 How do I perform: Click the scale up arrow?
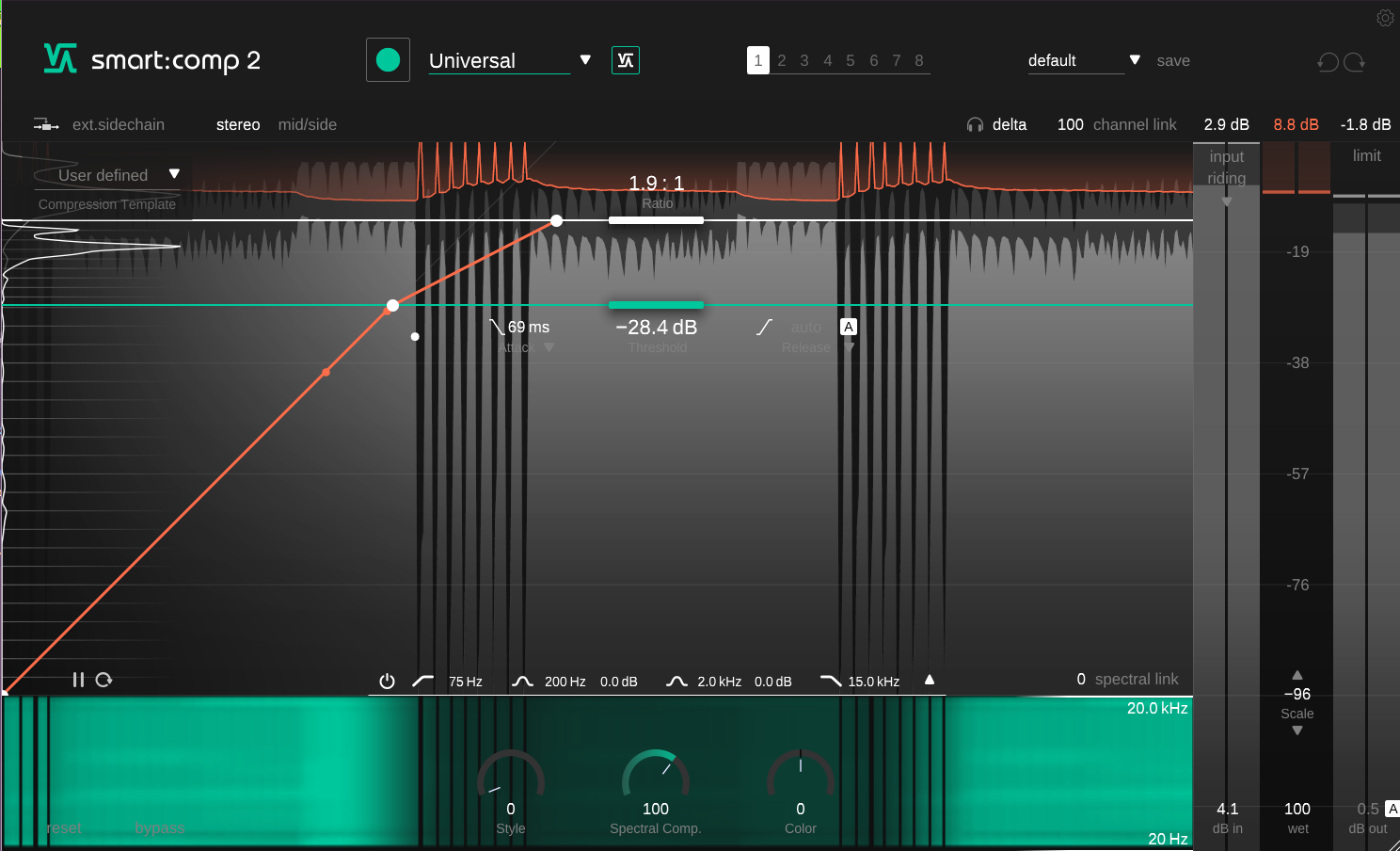pos(1297,675)
